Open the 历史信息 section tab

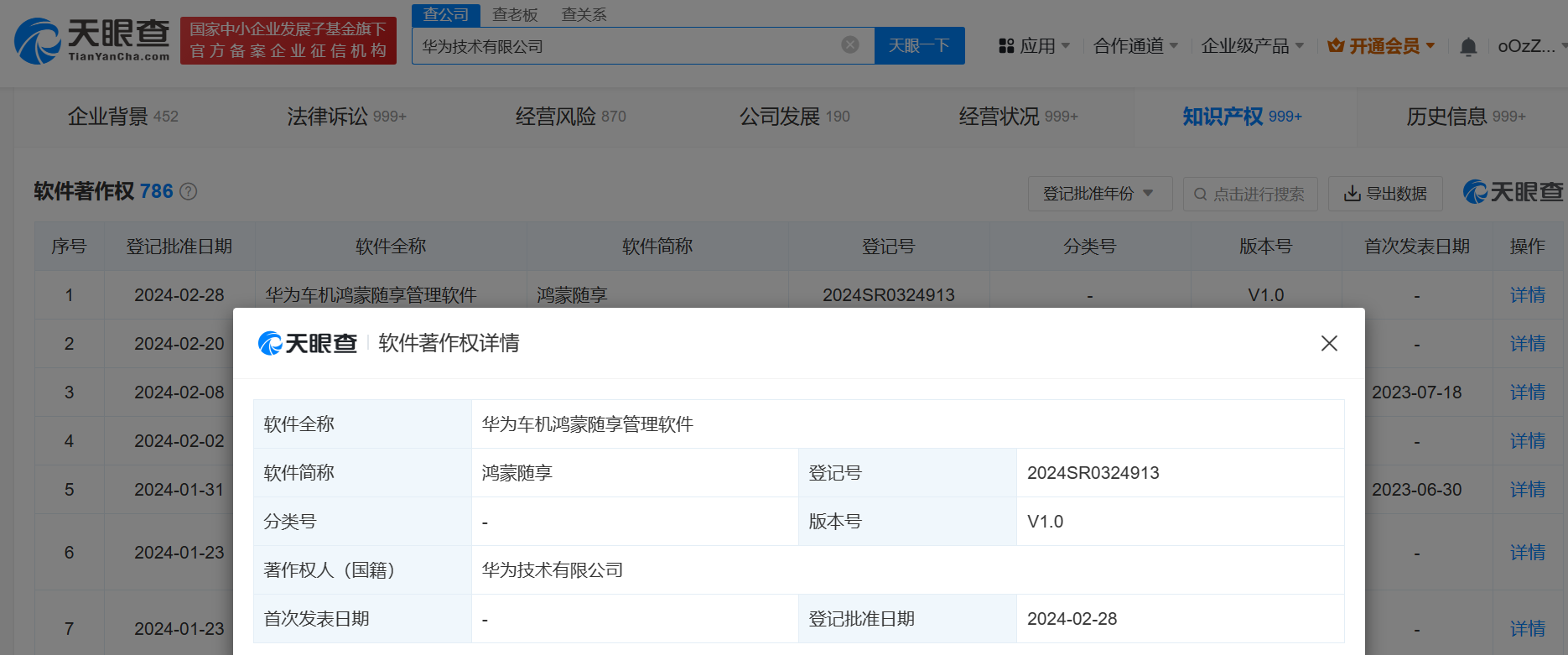(x=1466, y=117)
